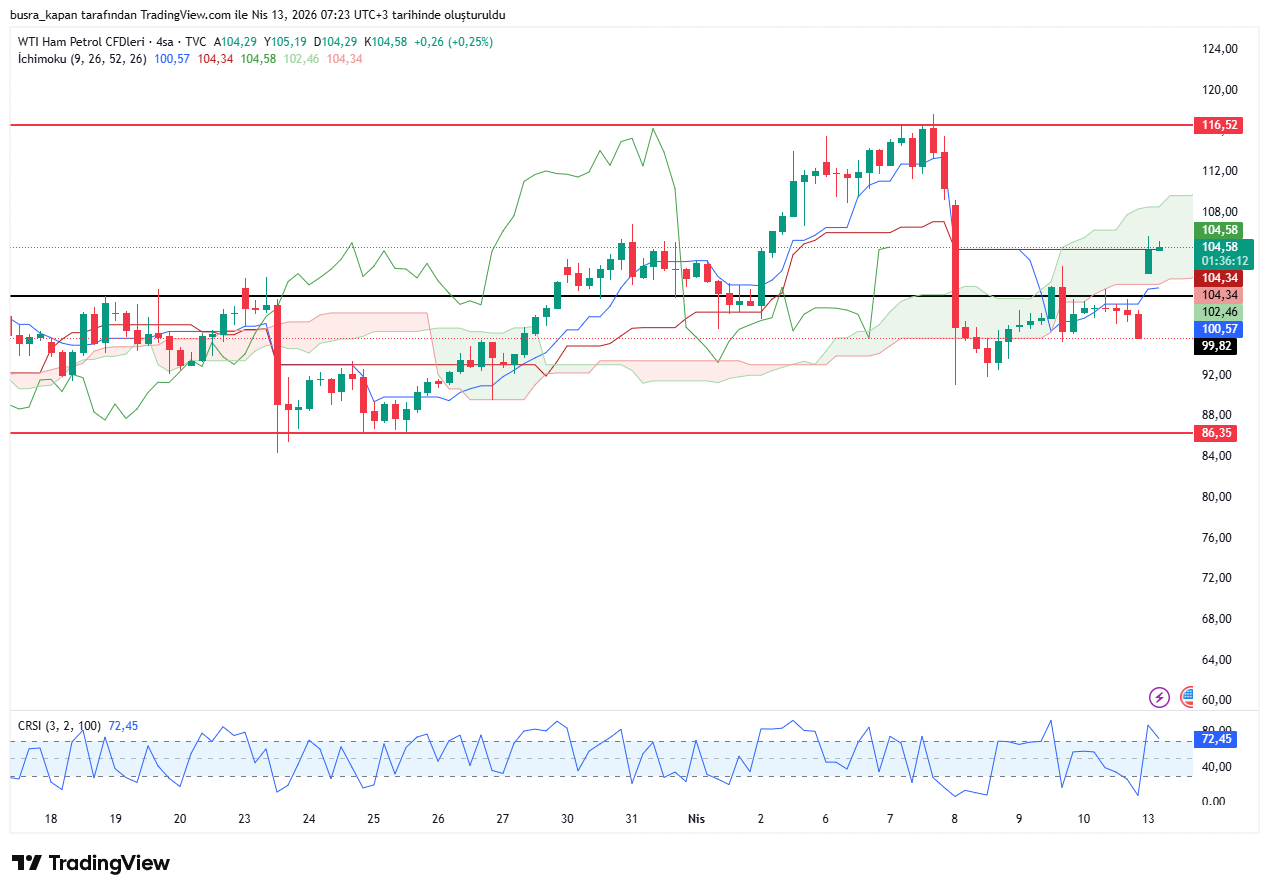Click the light green 102,46 legend value
The image size is (1269, 893).
click(301, 59)
